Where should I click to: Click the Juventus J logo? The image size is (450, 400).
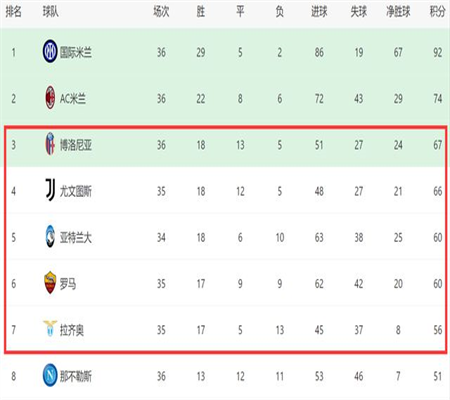(50, 190)
